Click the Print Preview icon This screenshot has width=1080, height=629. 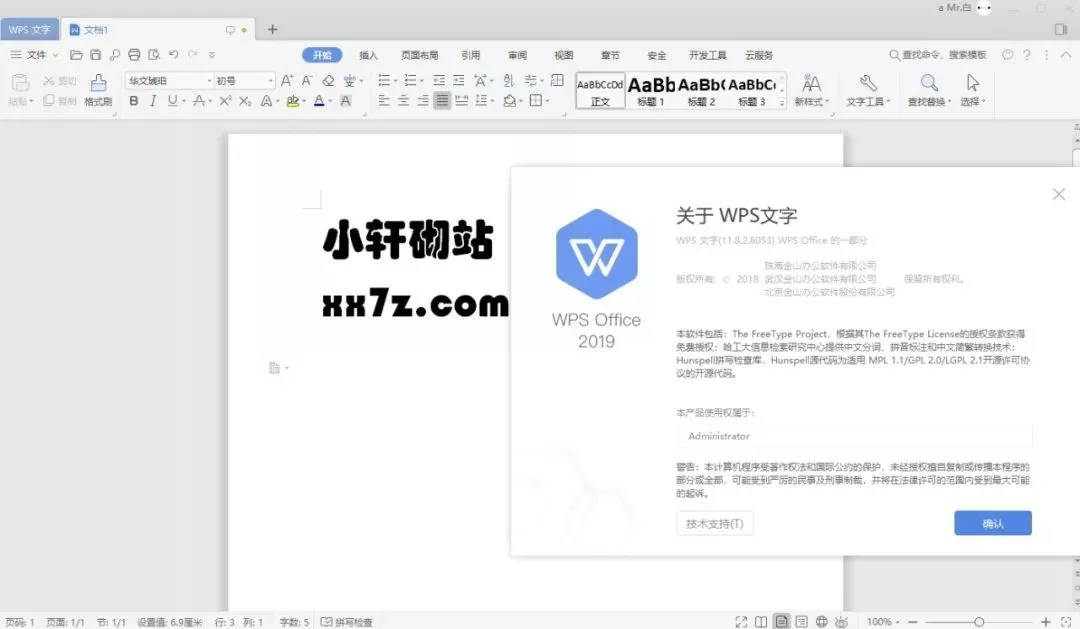click(x=154, y=55)
